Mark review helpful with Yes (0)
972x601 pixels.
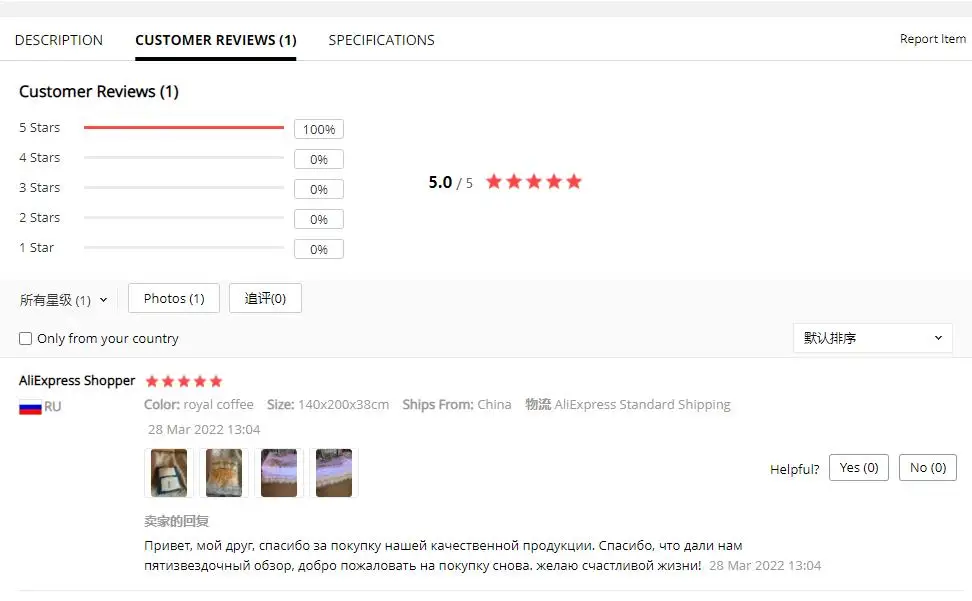tap(859, 468)
